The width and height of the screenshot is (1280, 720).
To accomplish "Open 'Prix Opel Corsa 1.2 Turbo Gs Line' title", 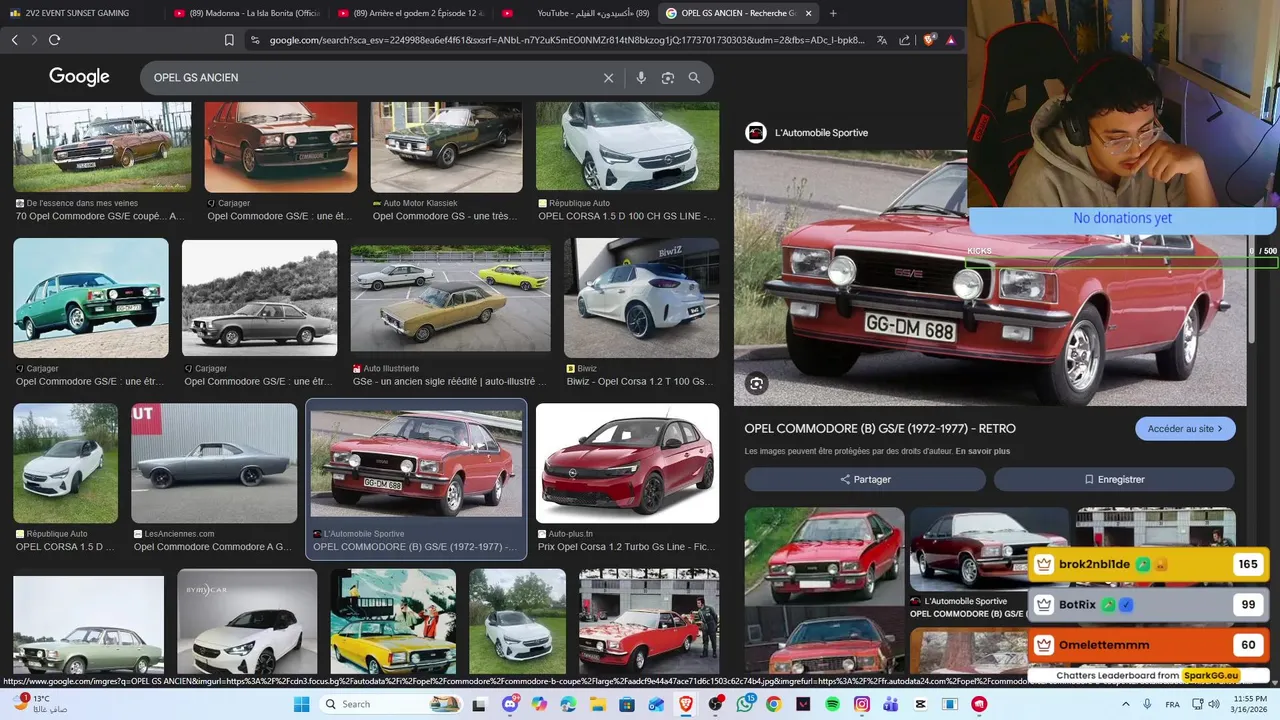I will [x=627, y=547].
